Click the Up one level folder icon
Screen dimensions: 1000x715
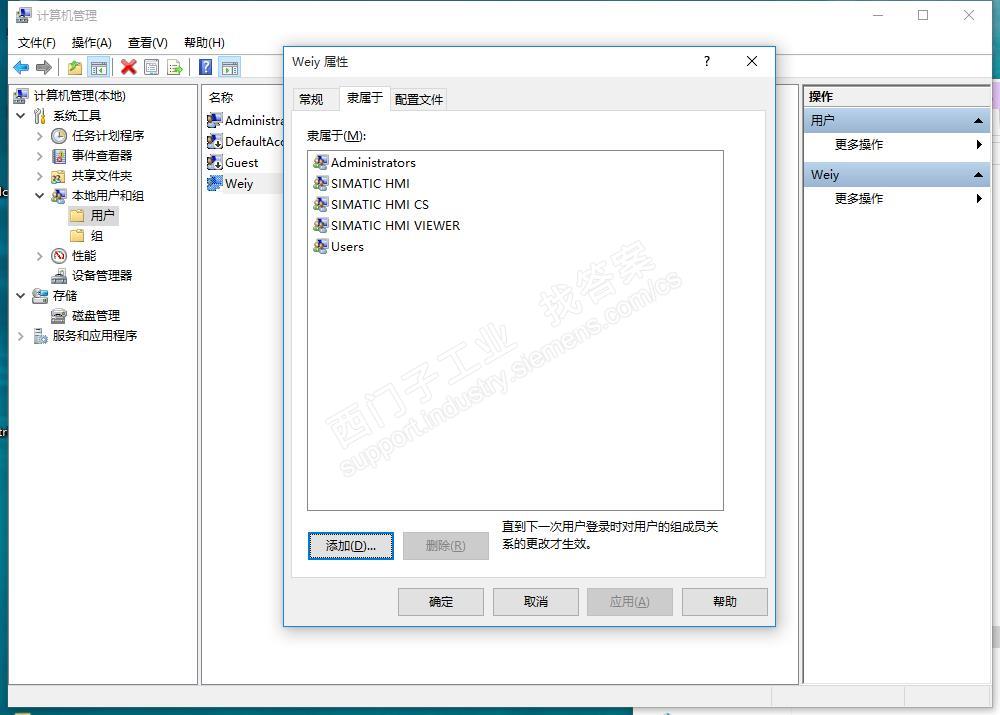pyautogui.click(x=75, y=67)
